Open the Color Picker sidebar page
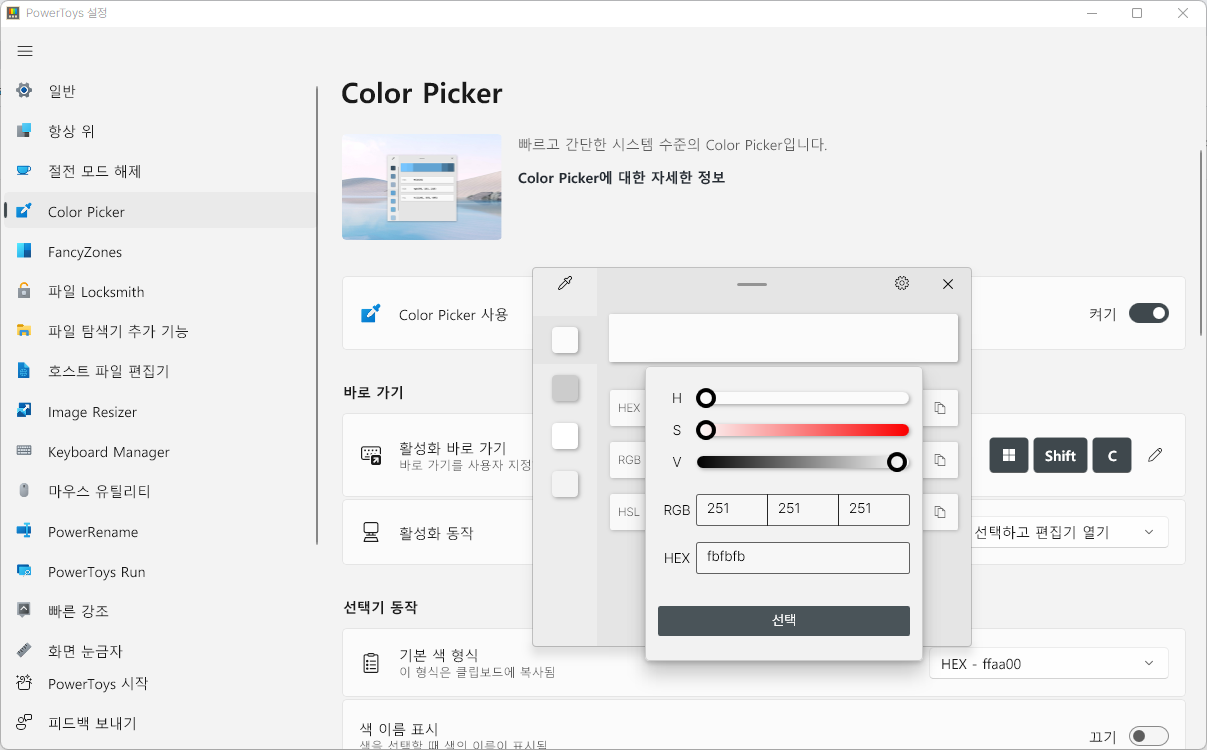The width and height of the screenshot is (1207, 750). coord(160,211)
